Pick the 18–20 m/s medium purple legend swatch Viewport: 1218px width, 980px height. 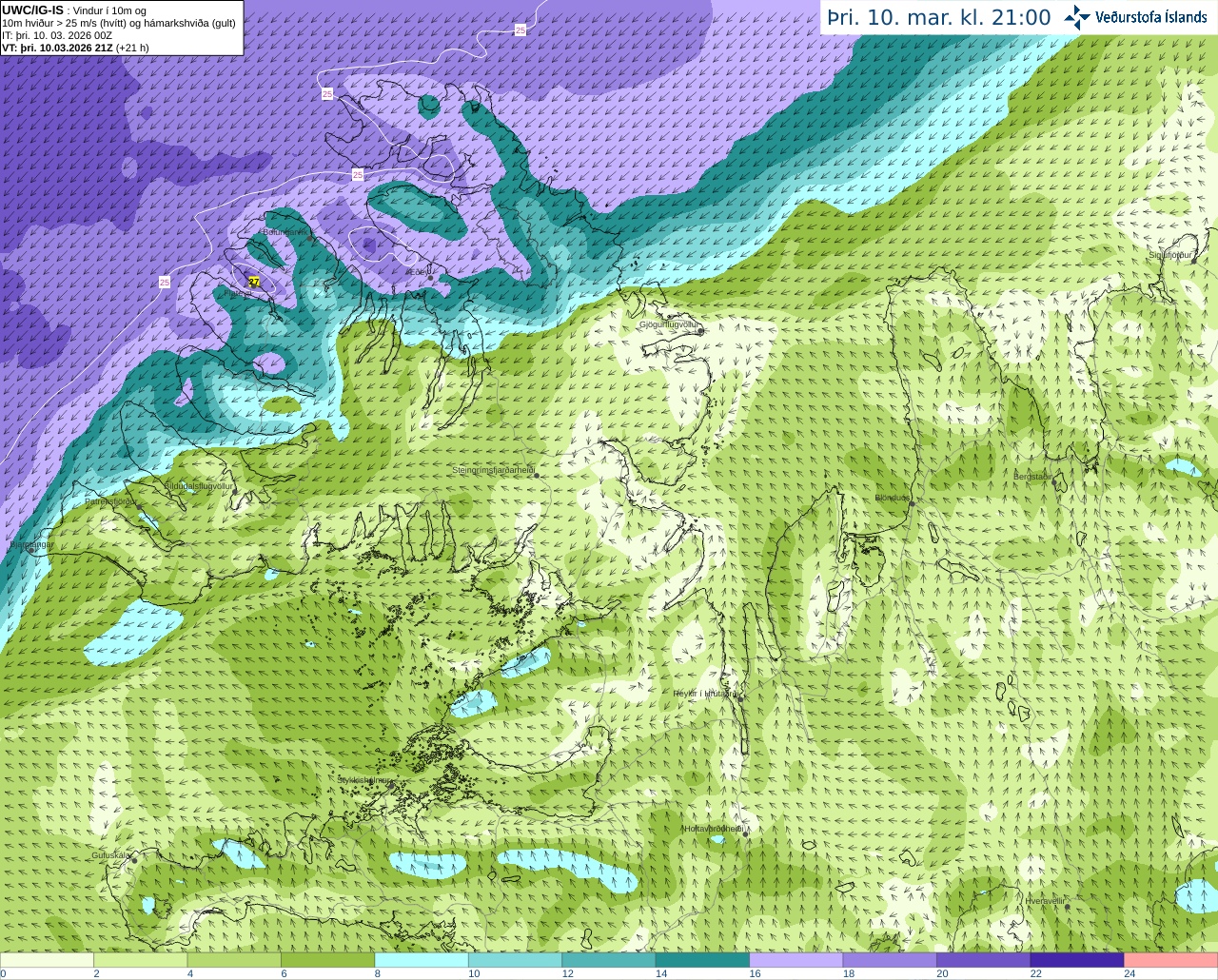pos(890,960)
